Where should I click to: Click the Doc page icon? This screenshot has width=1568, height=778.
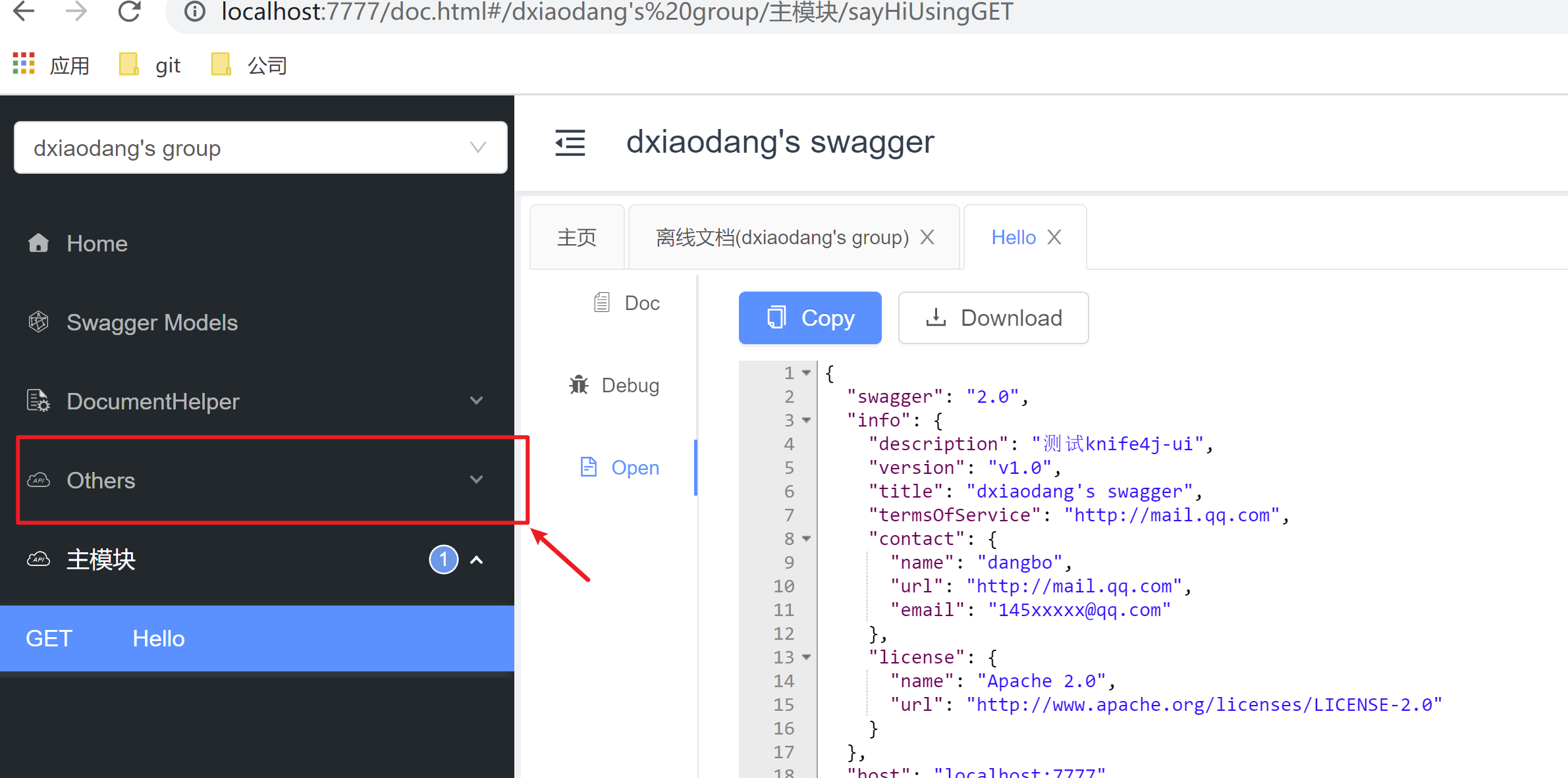(601, 302)
